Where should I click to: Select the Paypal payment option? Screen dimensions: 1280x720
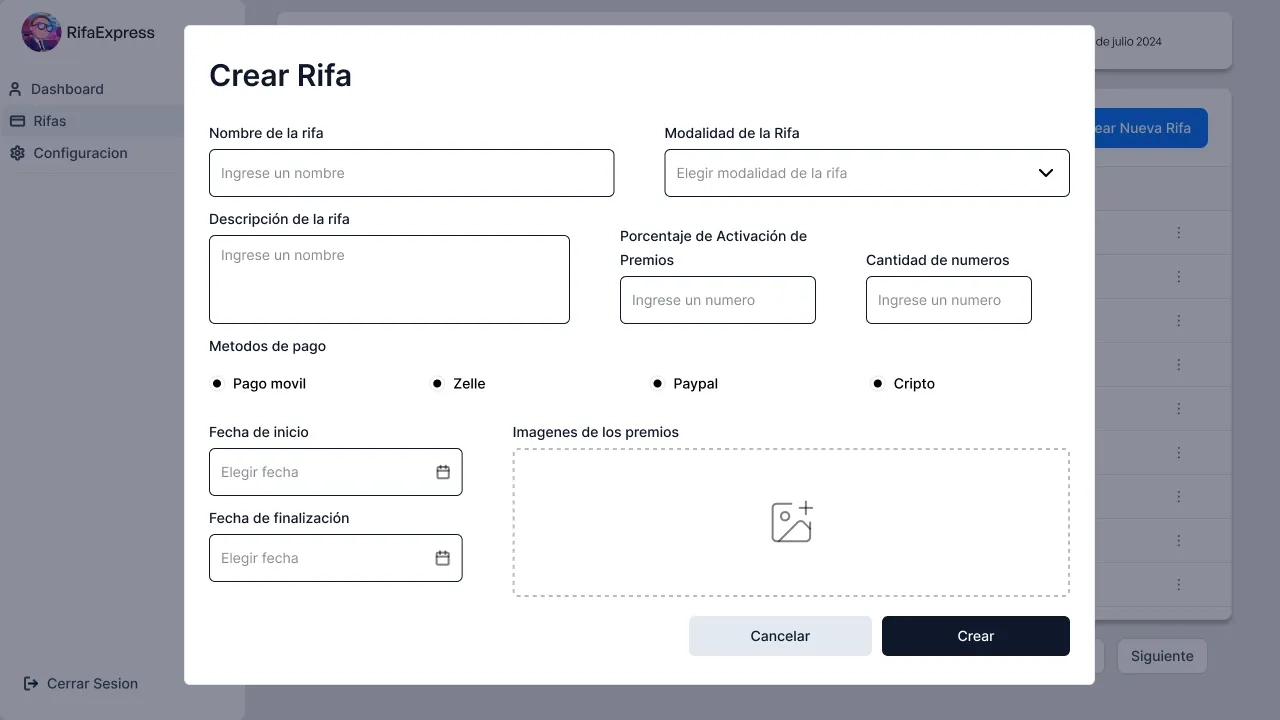pos(657,383)
